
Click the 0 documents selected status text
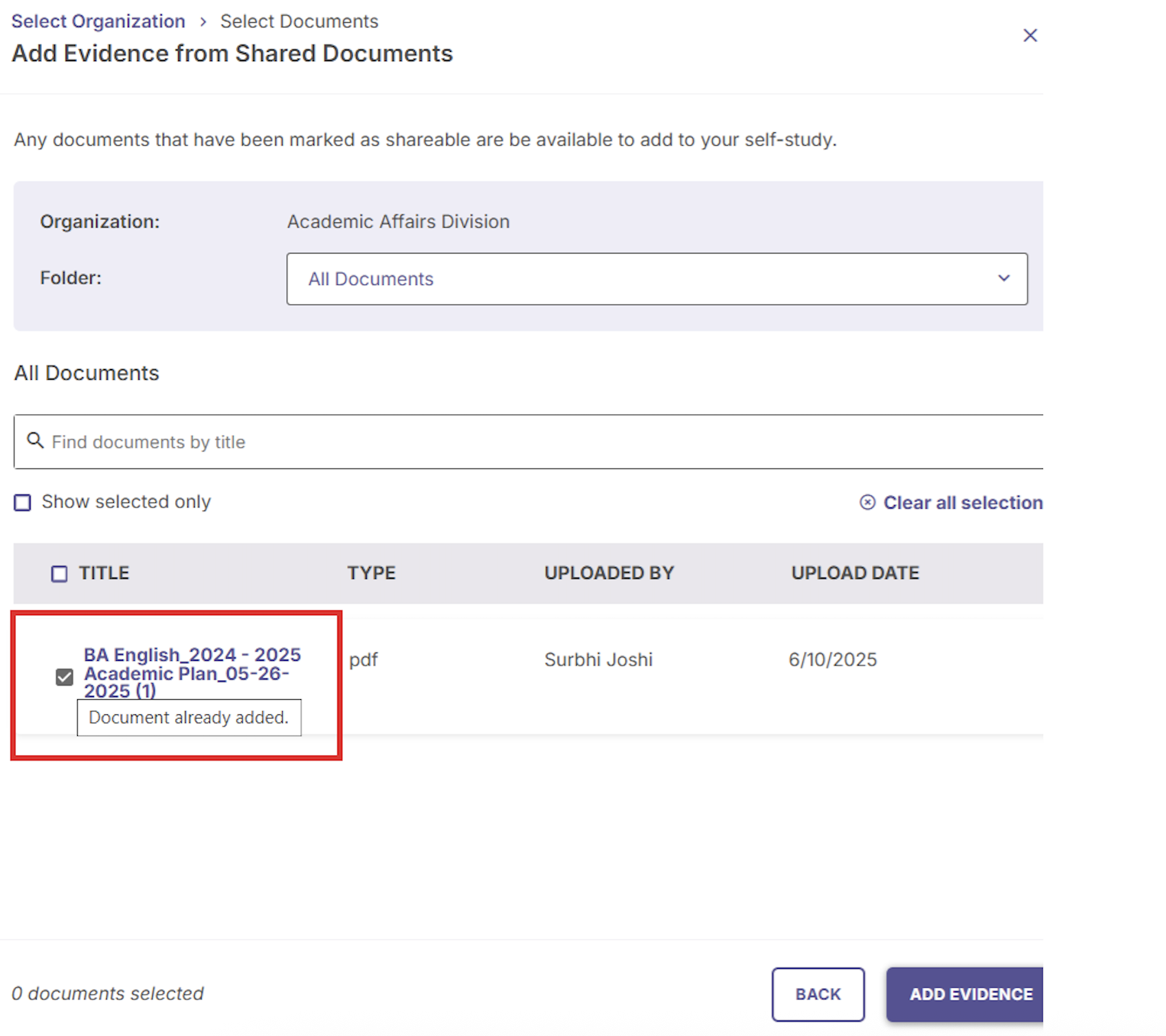click(108, 993)
